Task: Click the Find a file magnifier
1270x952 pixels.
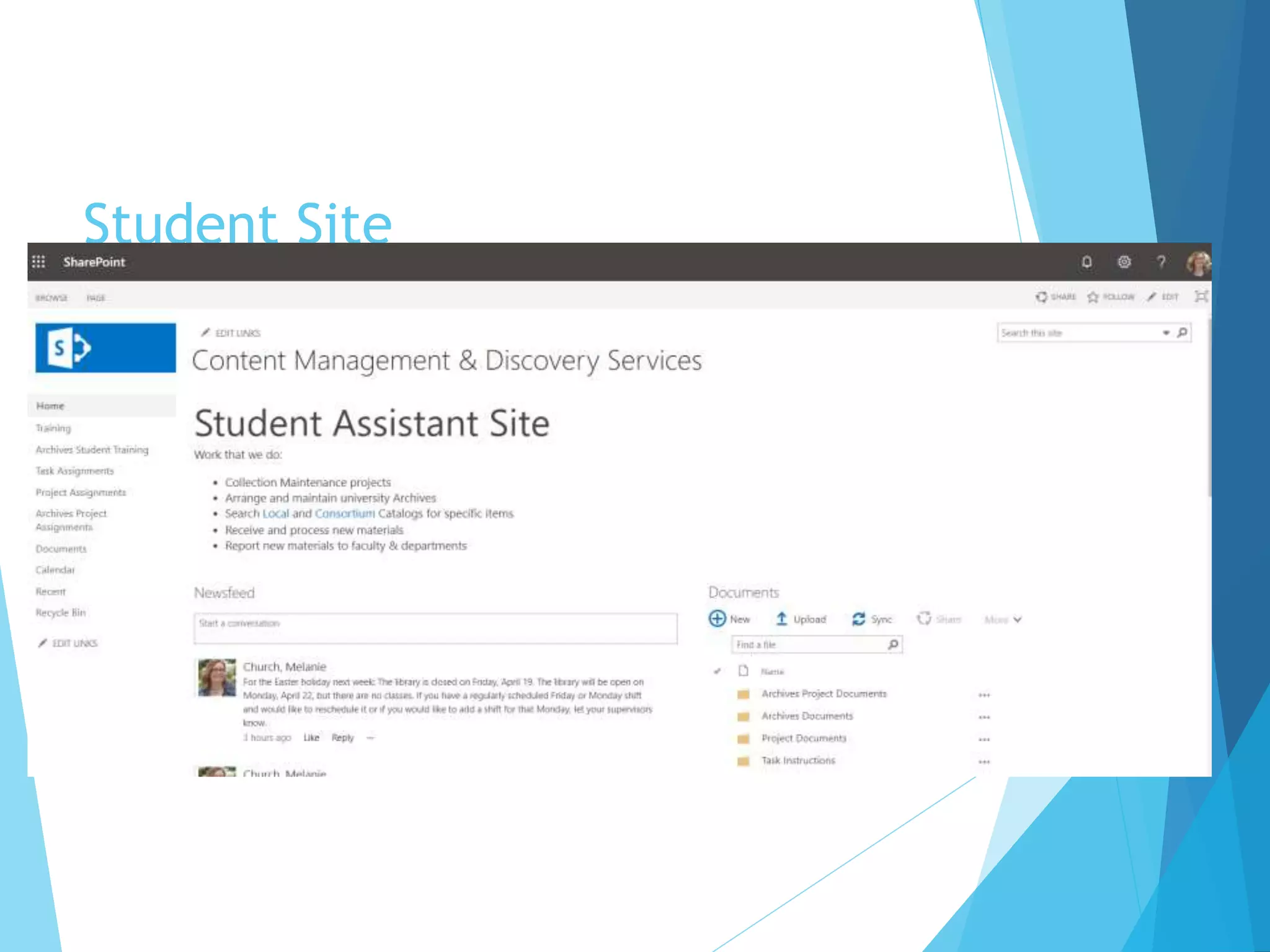Action: 893,645
